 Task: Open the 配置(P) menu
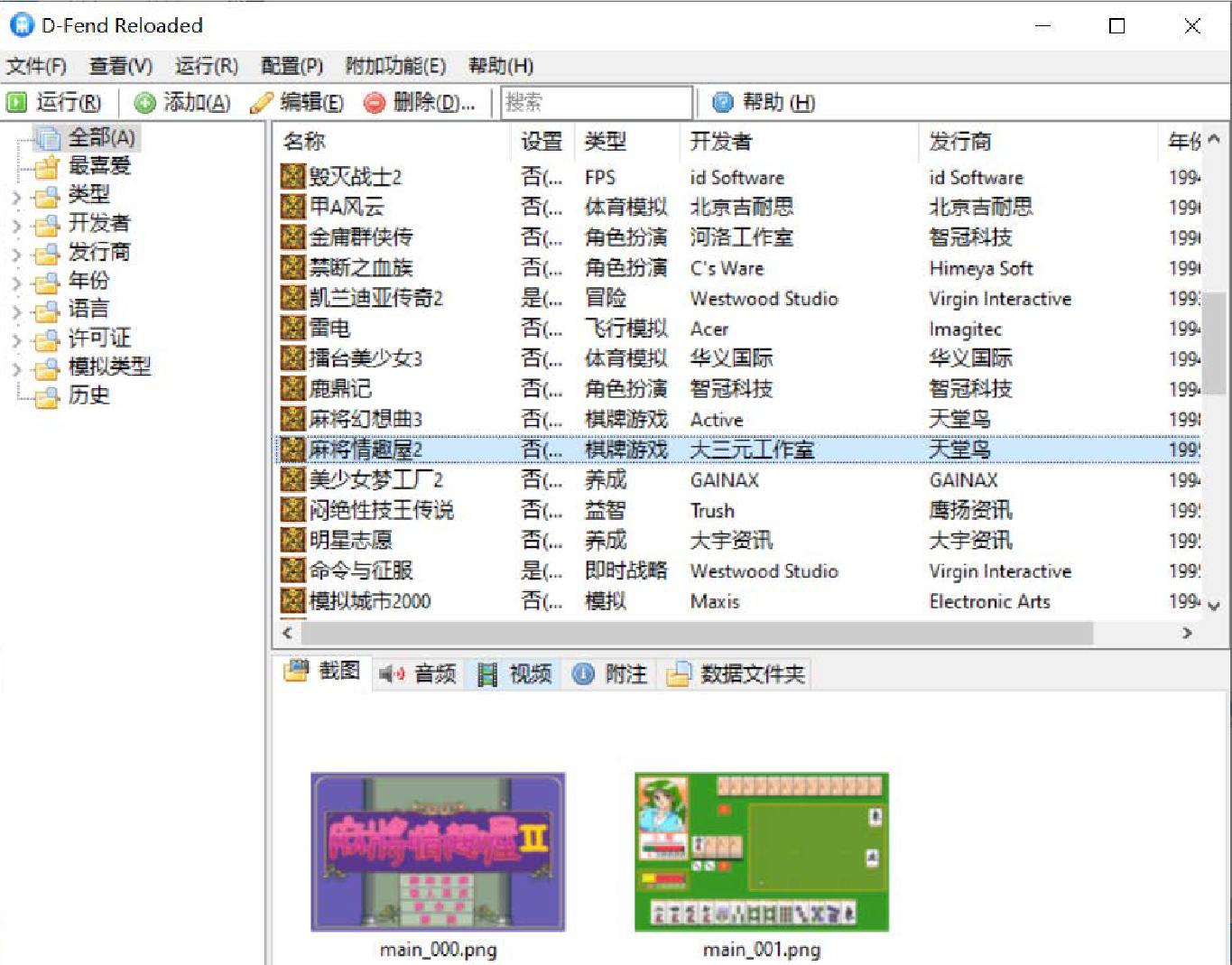[x=292, y=66]
